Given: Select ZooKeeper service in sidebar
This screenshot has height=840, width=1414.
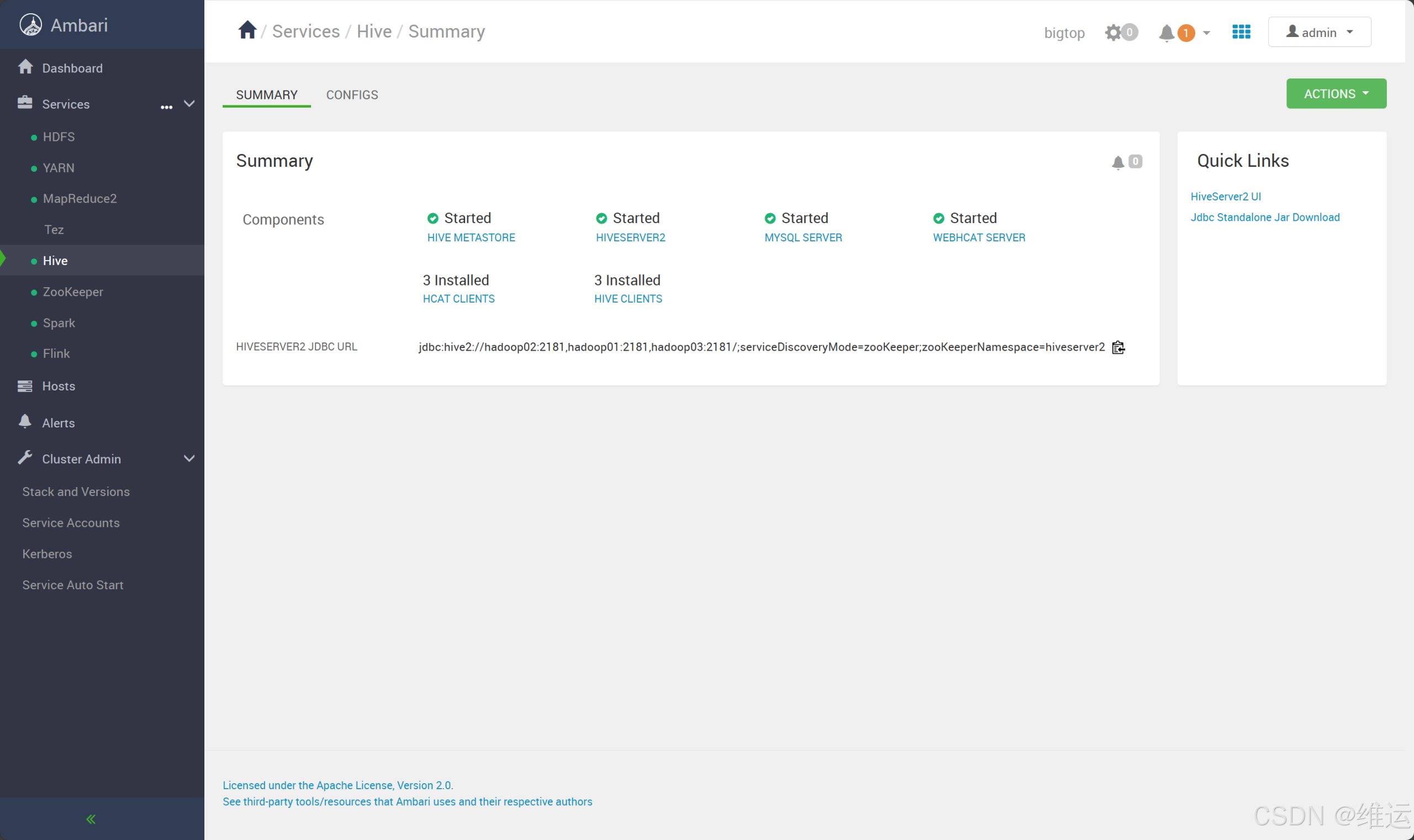Looking at the screenshot, I should pyautogui.click(x=72, y=292).
